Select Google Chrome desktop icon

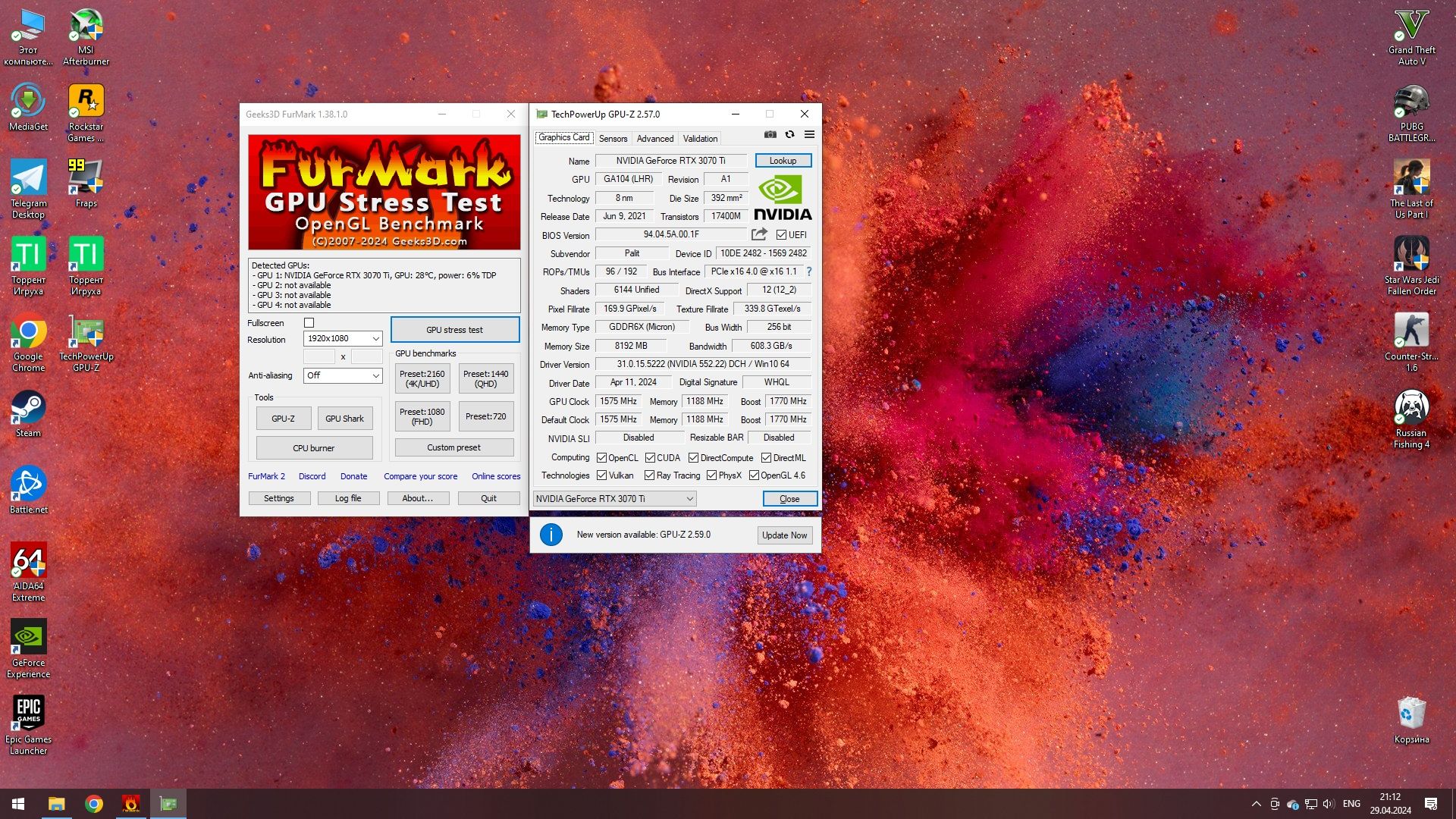tap(28, 342)
